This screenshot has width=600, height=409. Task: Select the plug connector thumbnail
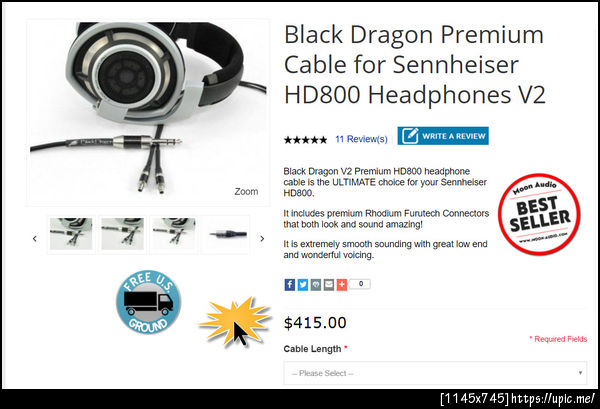coord(225,234)
